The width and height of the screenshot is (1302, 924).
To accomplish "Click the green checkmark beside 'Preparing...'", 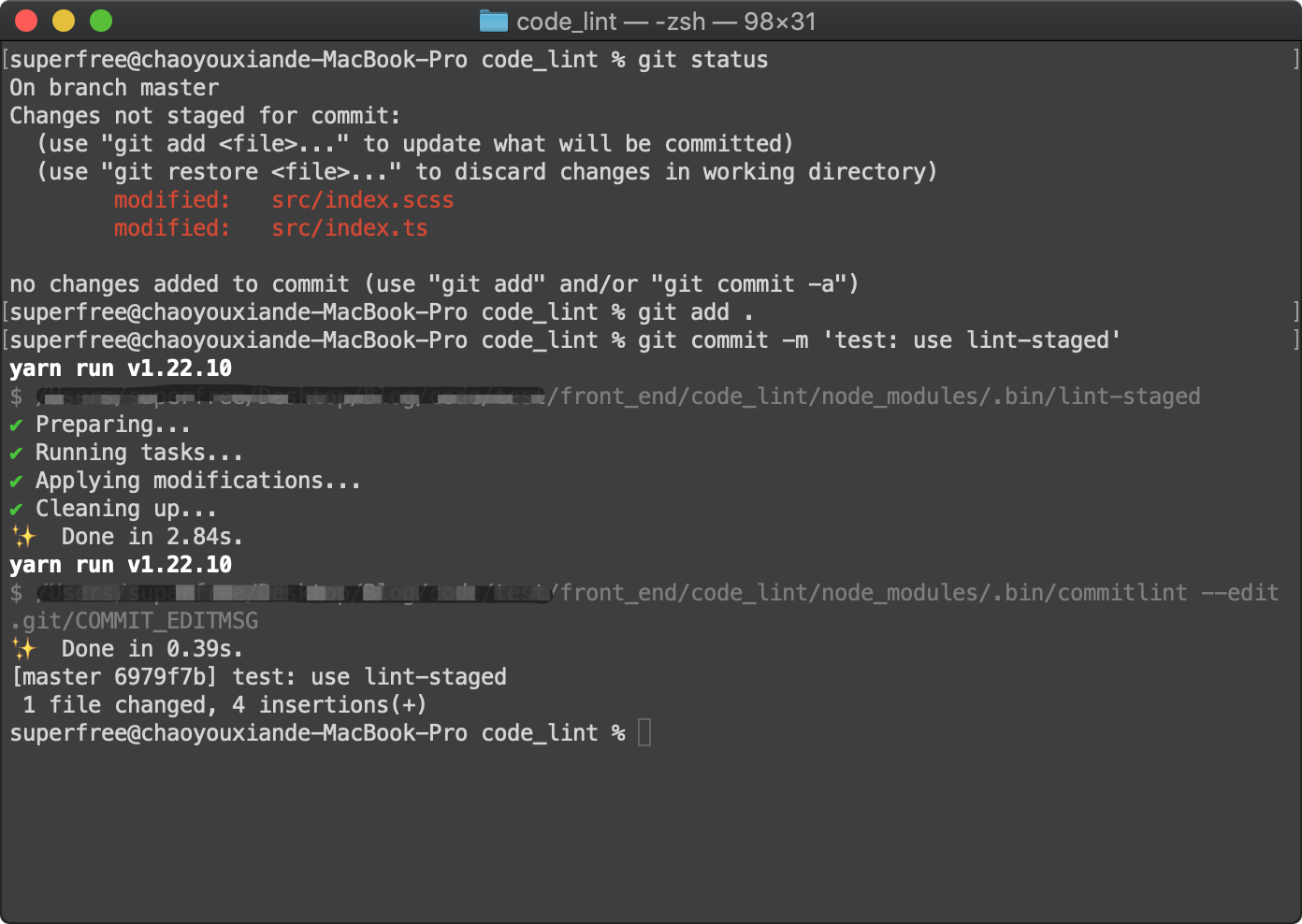I will coord(16,426).
